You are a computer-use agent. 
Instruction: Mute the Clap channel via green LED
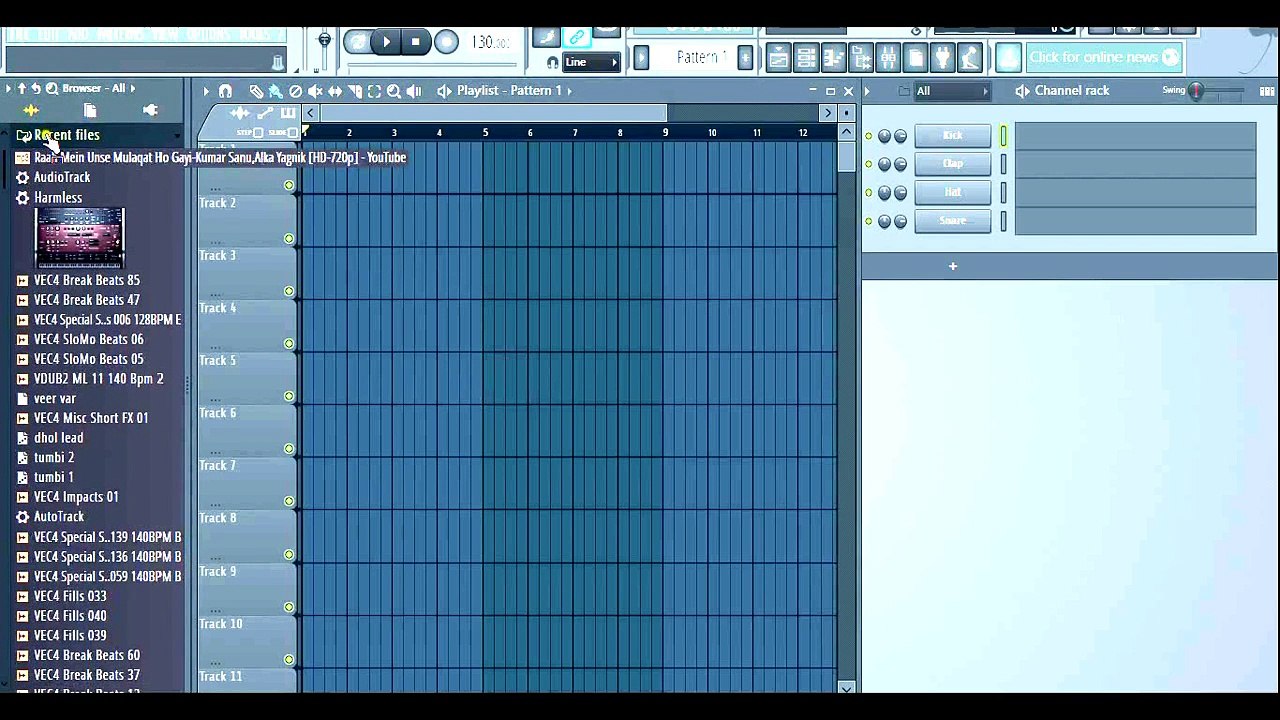pos(868,164)
